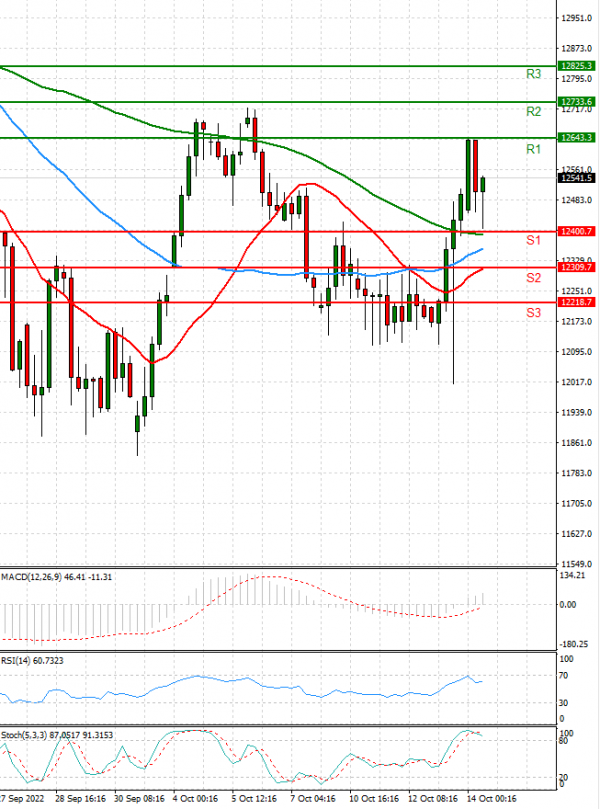The width and height of the screenshot is (600, 809).
Task: Click the RSI(14) 60.7323 indicator label
Action: (32, 660)
